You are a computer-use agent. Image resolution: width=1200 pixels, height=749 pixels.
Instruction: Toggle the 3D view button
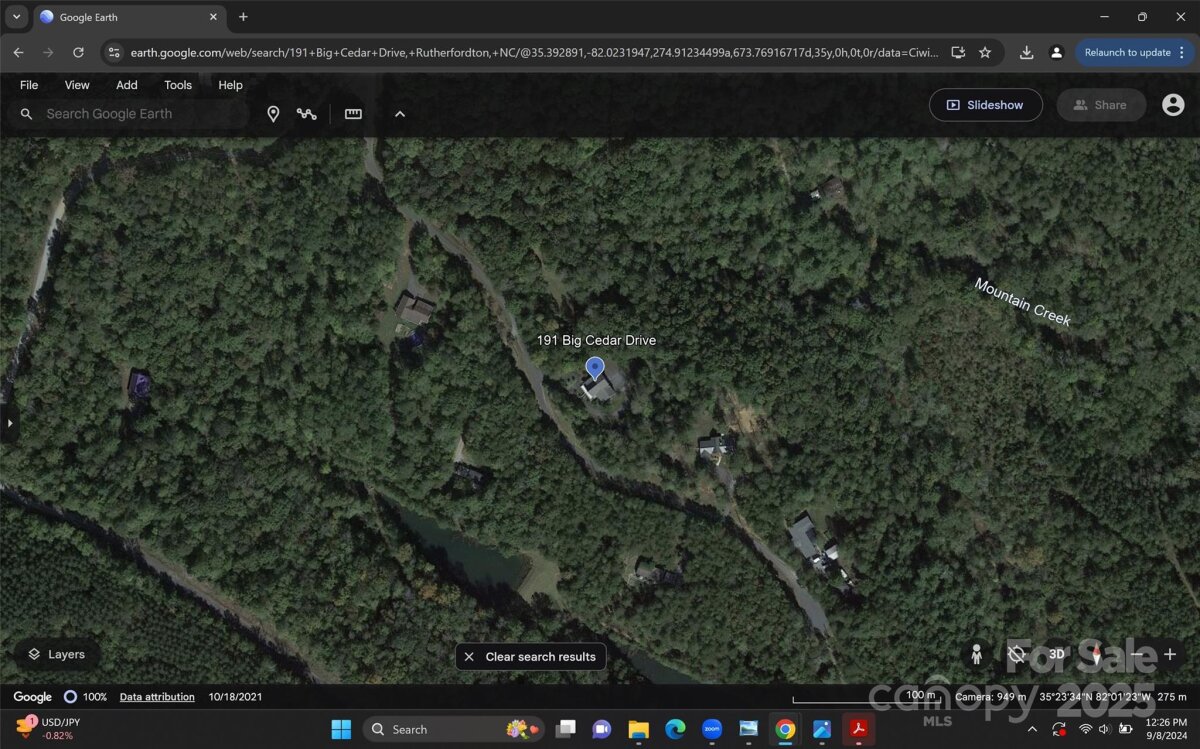(1057, 655)
